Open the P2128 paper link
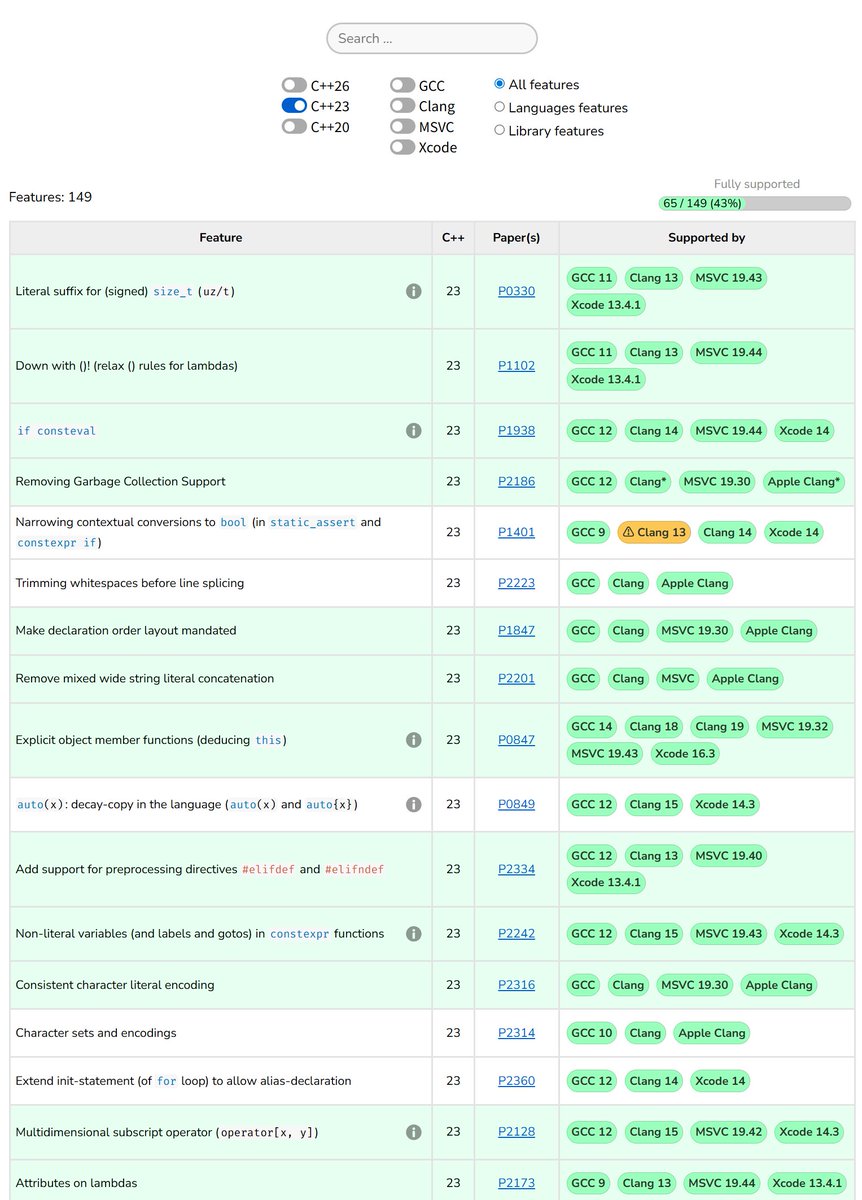 coord(516,1131)
